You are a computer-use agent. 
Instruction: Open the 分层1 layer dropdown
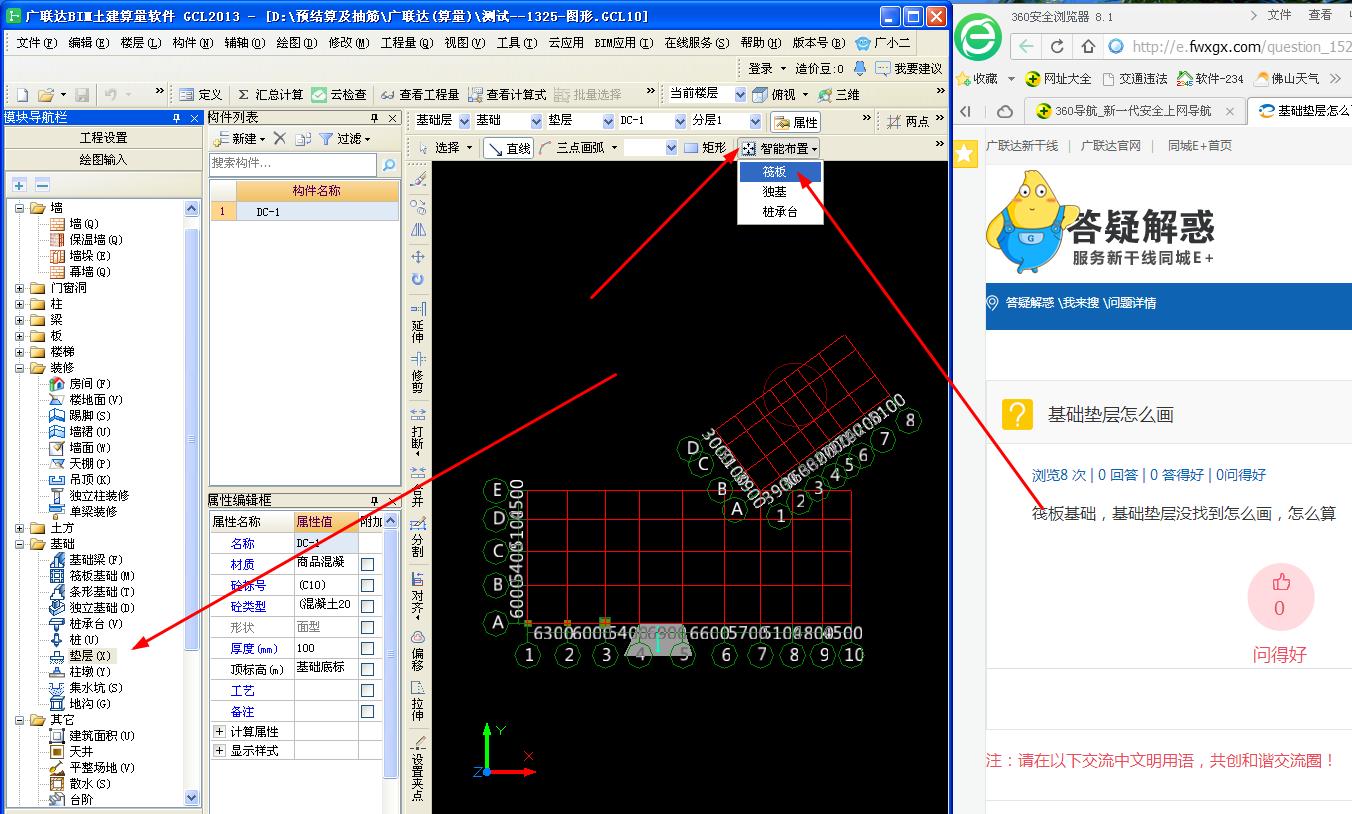click(755, 121)
